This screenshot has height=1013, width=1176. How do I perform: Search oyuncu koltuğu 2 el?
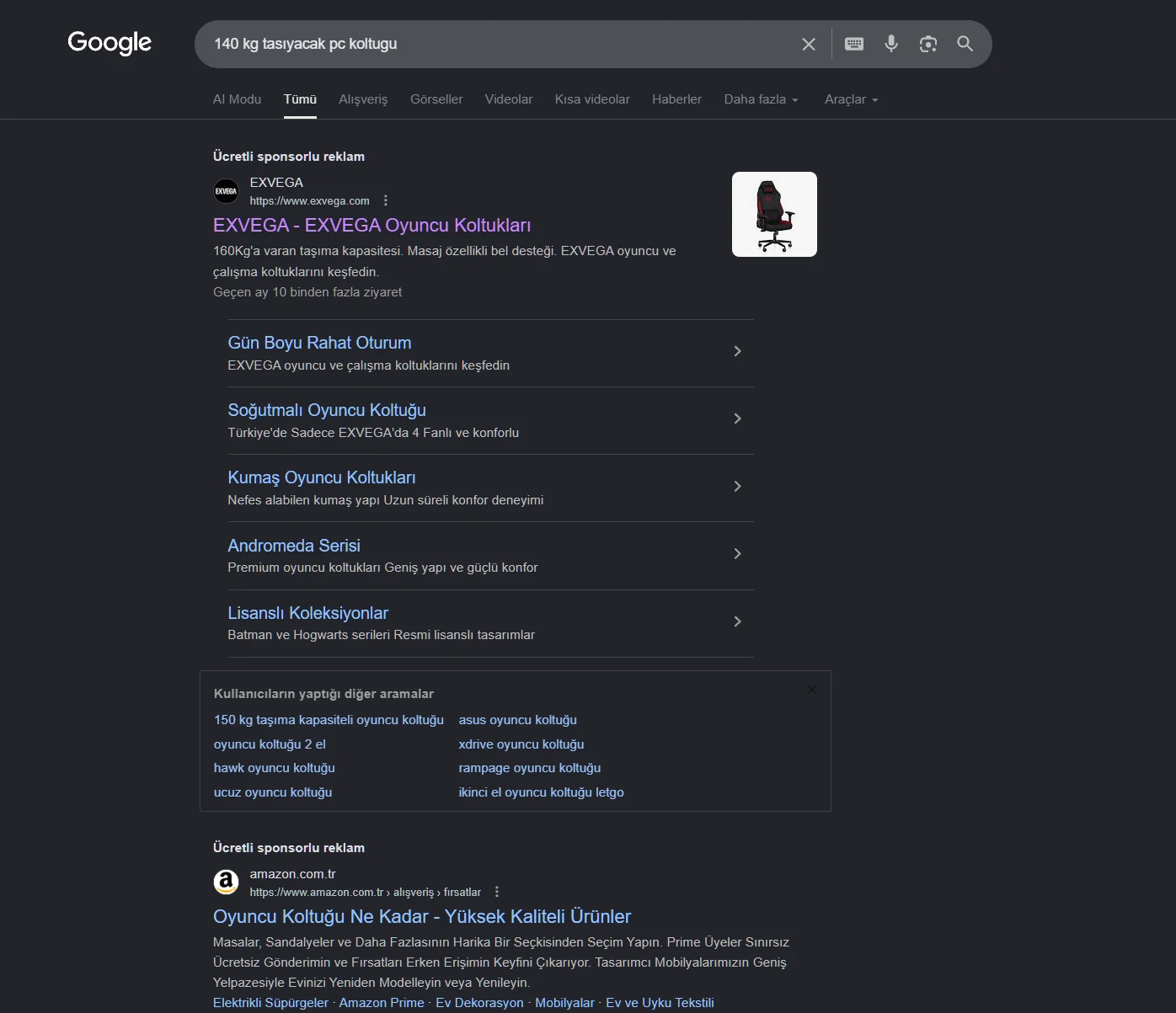(x=270, y=744)
